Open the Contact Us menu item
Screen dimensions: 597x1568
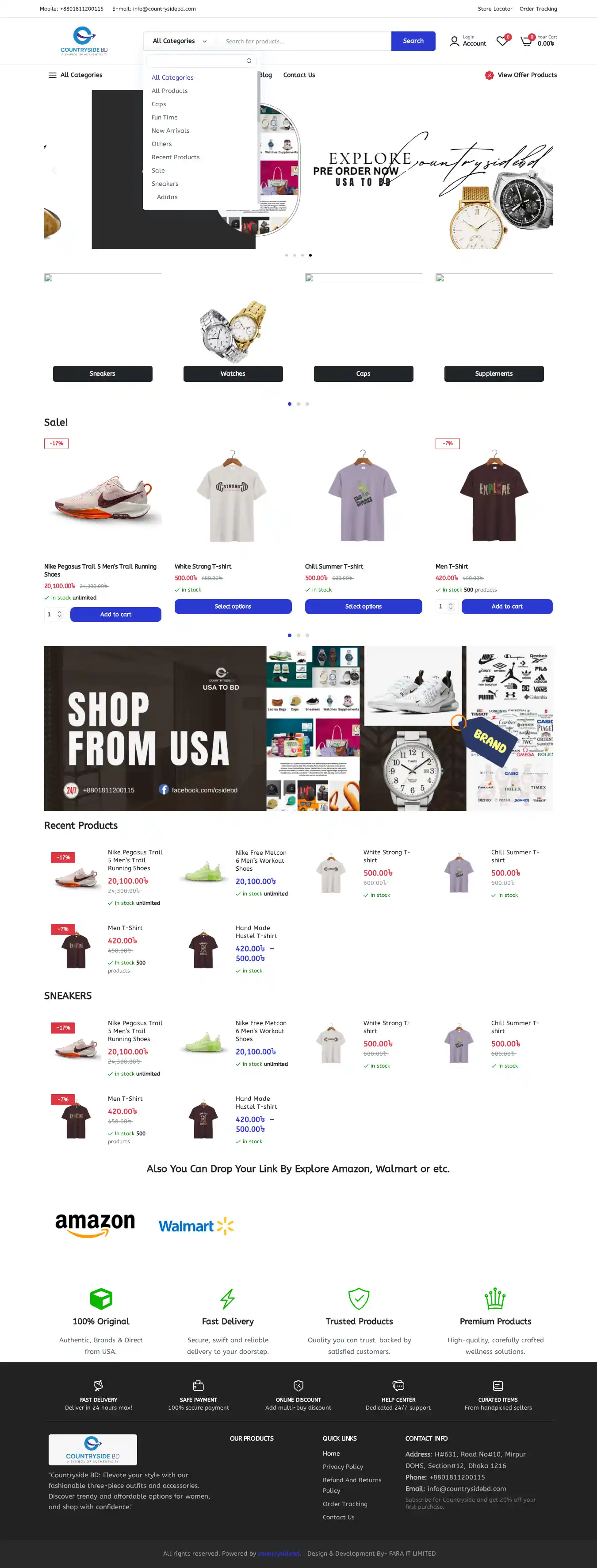[299, 75]
